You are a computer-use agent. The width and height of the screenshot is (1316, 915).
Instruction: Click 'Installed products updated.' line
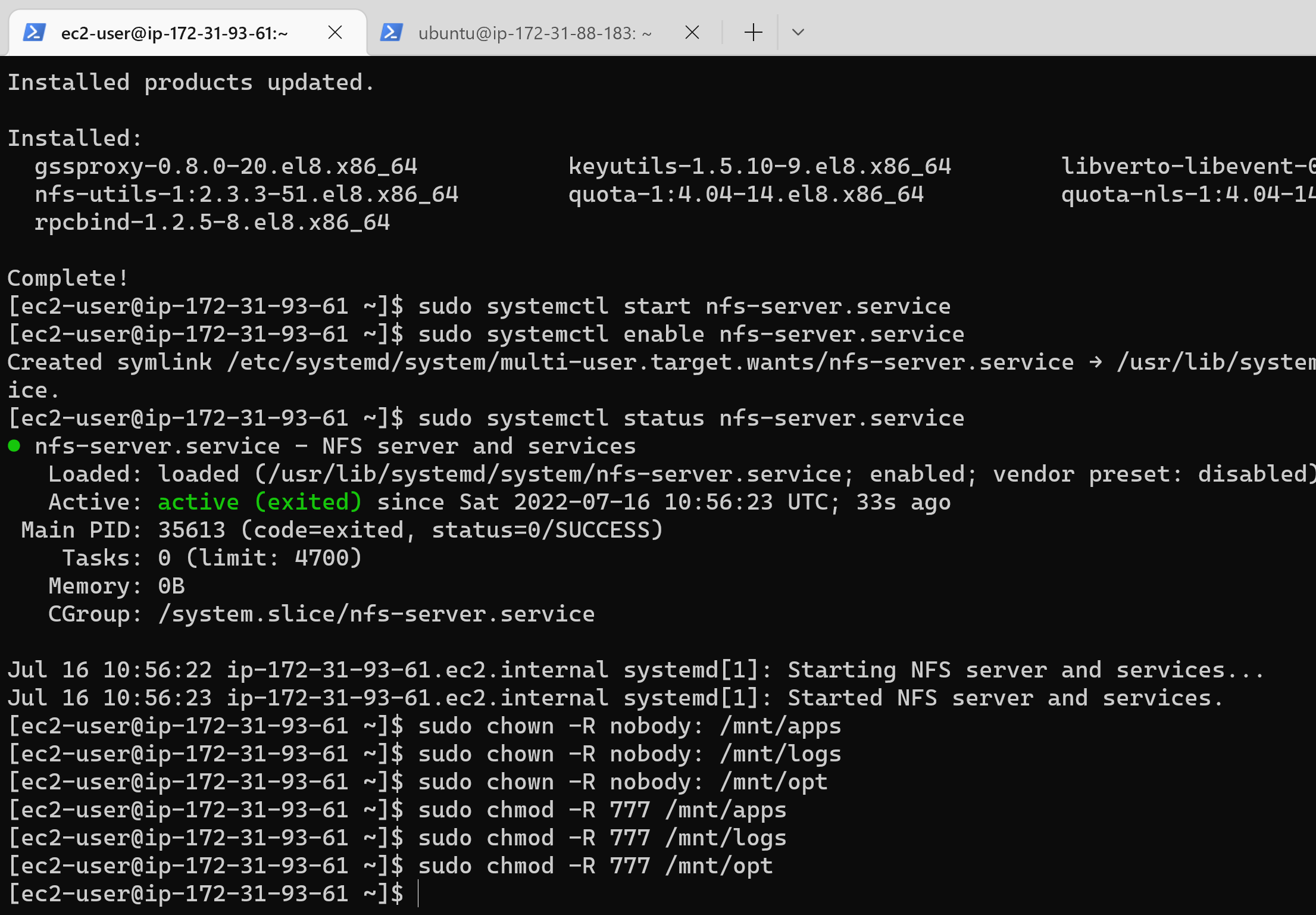pyautogui.click(x=190, y=82)
